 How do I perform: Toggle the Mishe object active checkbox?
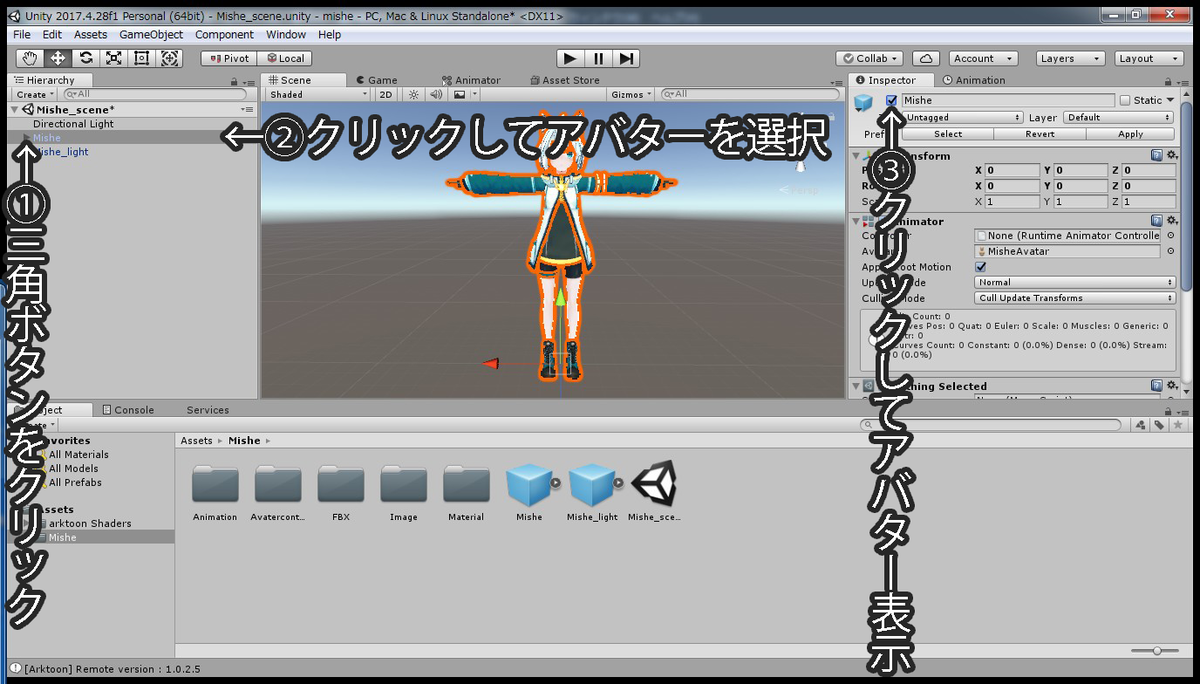pos(891,100)
